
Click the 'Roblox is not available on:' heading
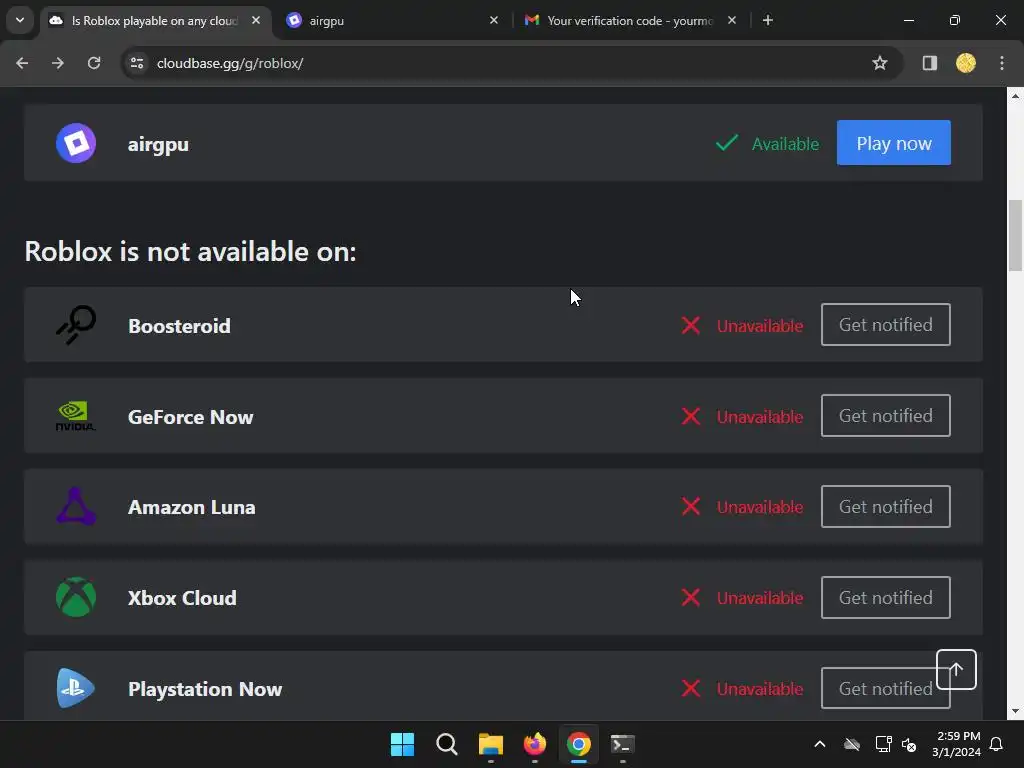(x=190, y=251)
